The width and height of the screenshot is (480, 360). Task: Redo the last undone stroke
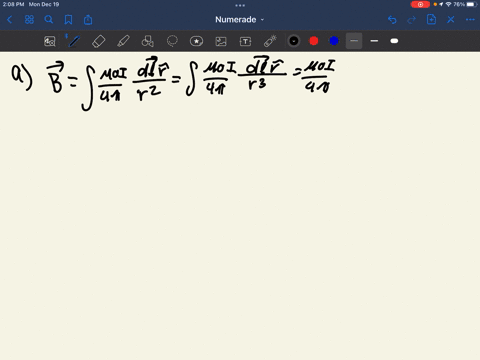[x=412, y=20]
